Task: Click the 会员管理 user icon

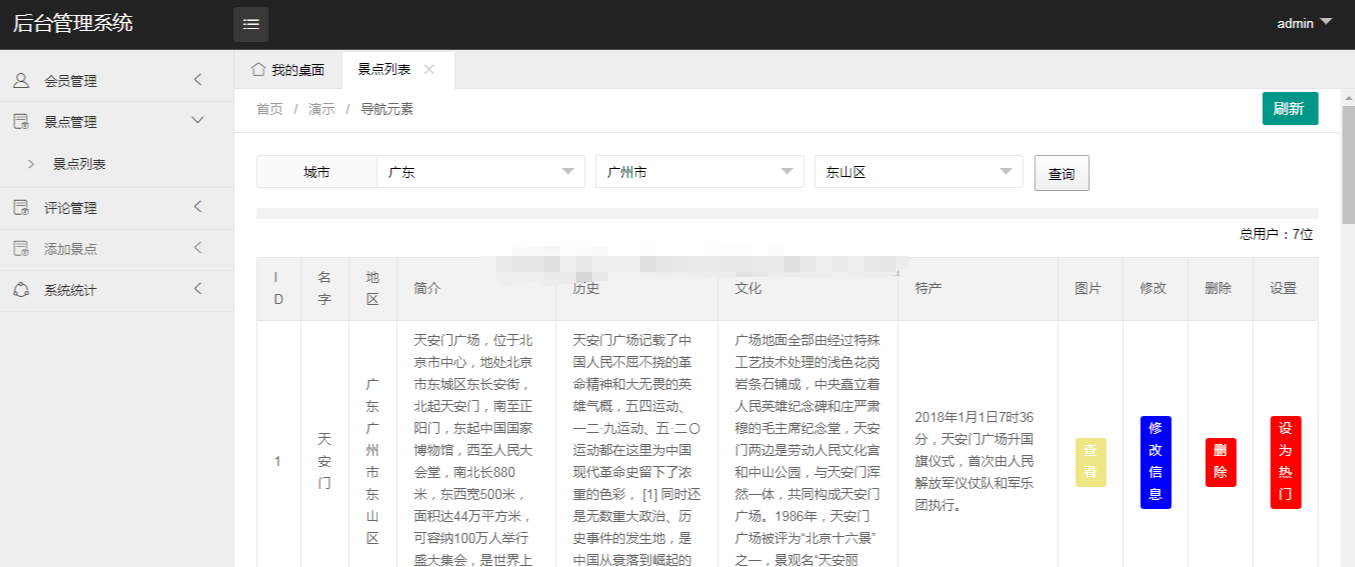Action: tap(21, 81)
